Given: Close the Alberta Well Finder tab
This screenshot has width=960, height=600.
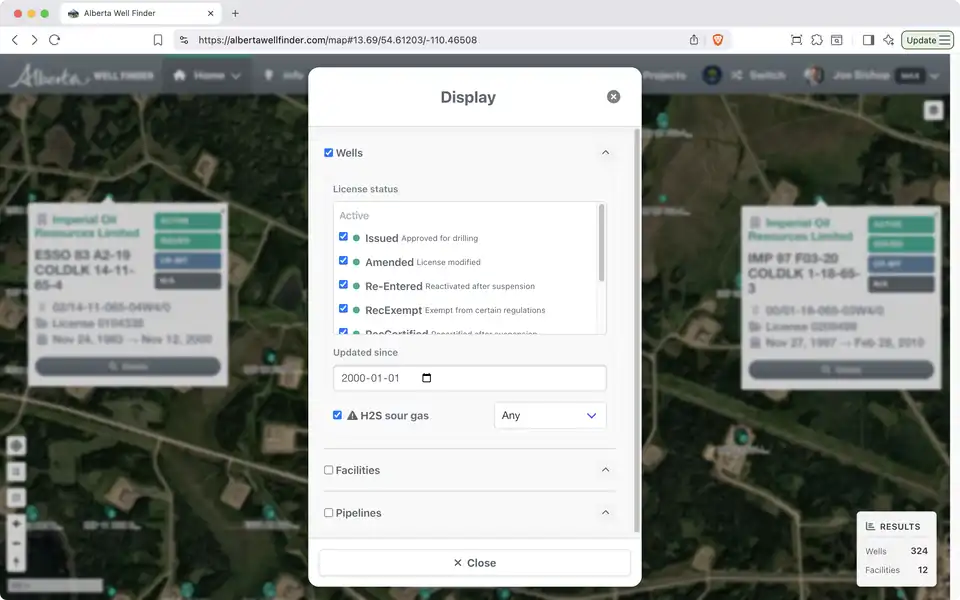Looking at the screenshot, I should tap(211, 13).
